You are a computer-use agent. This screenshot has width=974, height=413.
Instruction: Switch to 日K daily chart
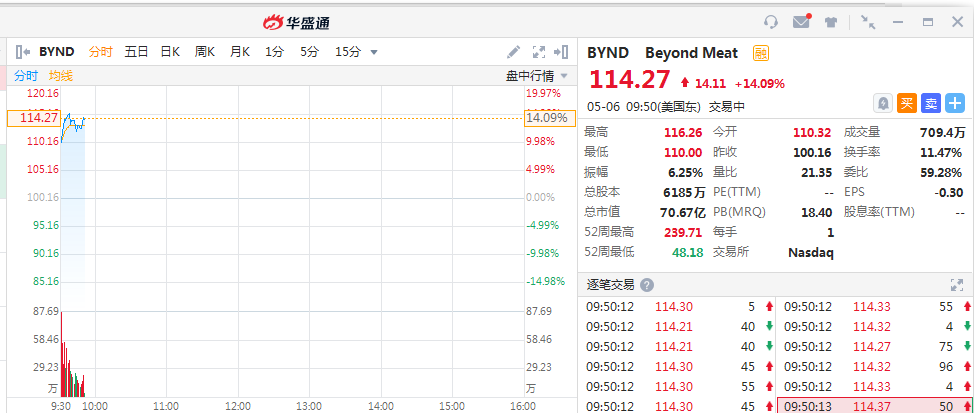(x=170, y=52)
